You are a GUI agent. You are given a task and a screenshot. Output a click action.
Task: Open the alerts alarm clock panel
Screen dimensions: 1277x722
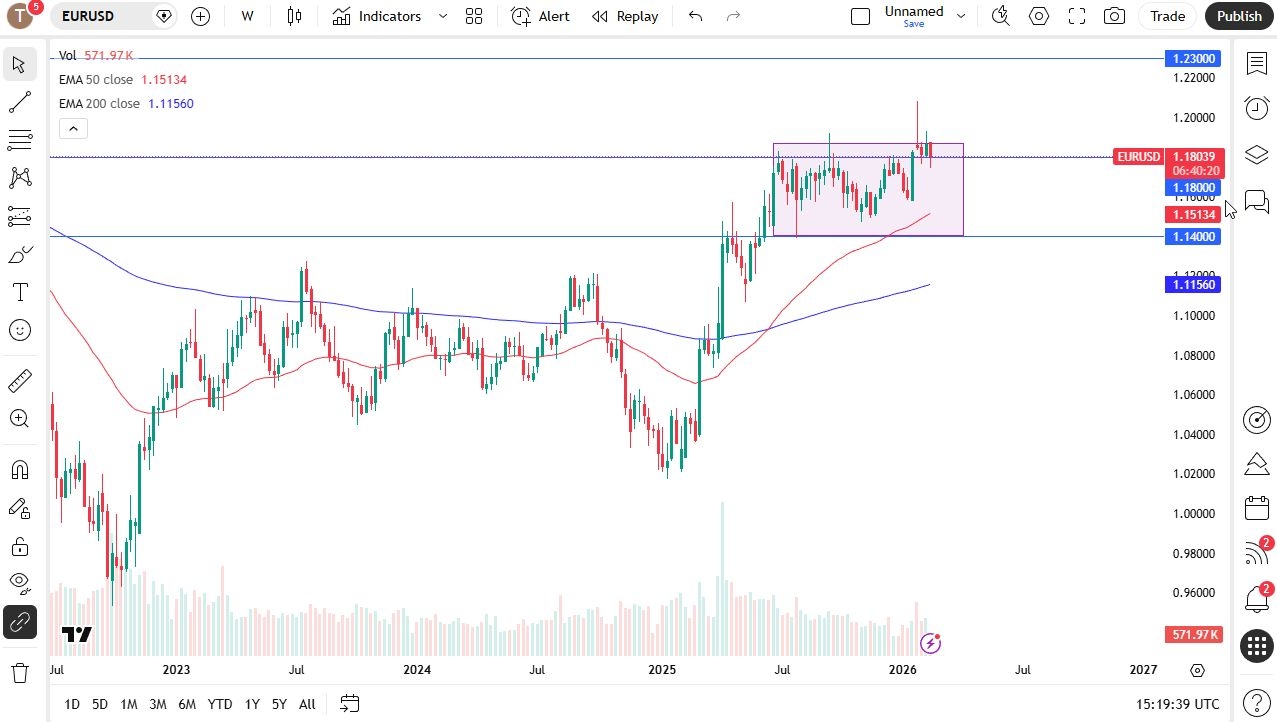[x=1256, y=108]
